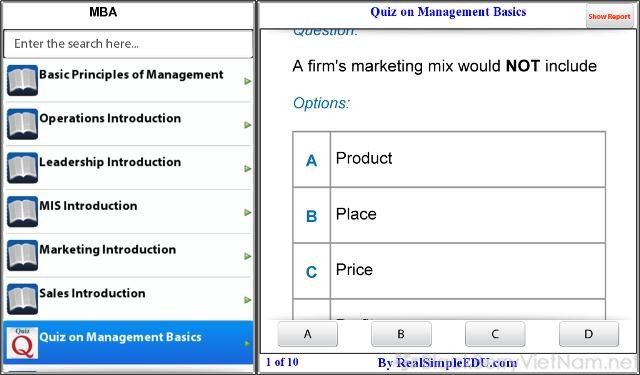The image size is (640, 375).
Task: Open the Basic Principles of Management book icon
Action: coord(22,80)
